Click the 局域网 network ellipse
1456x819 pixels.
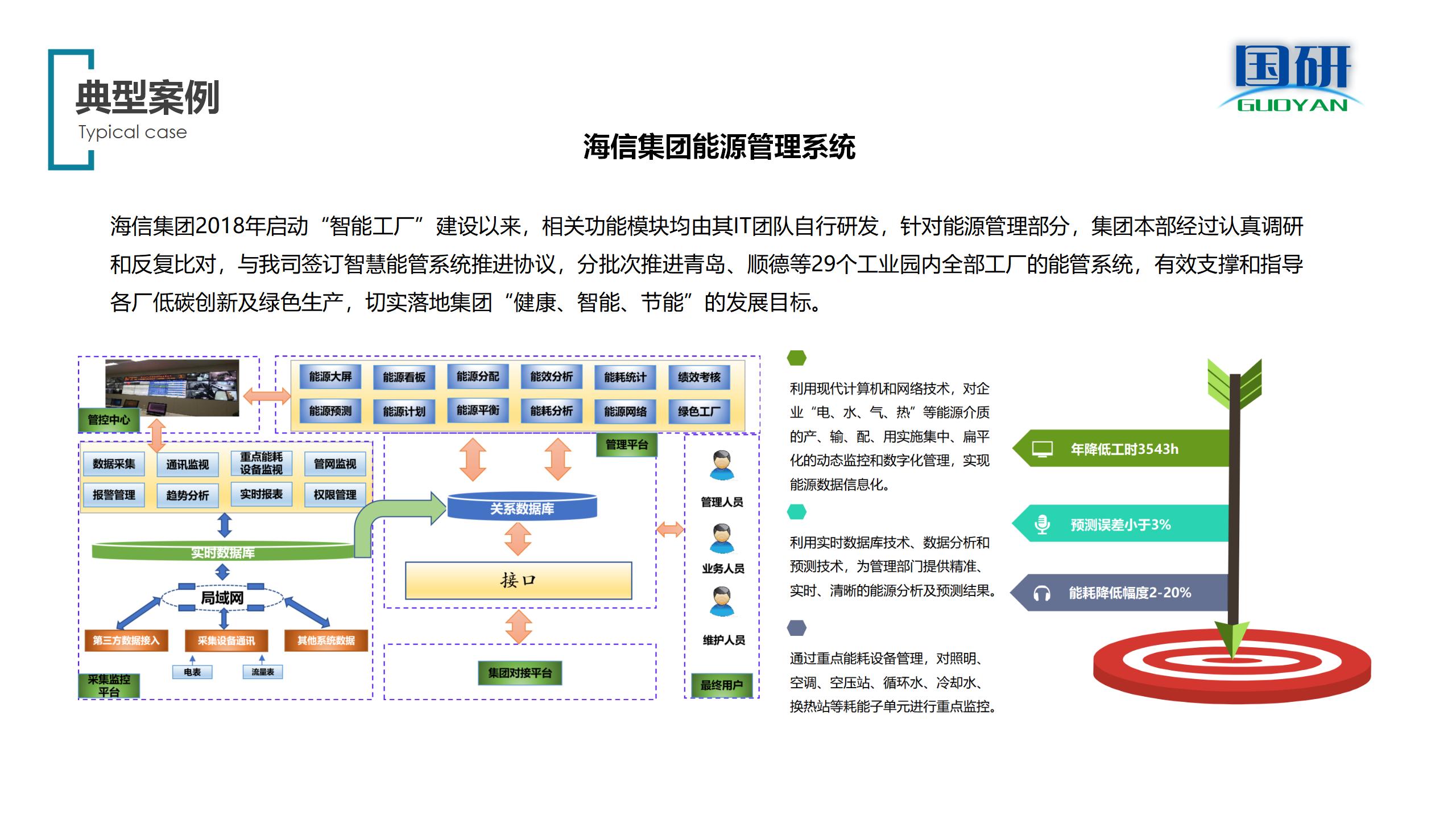[x=222, y=598]
